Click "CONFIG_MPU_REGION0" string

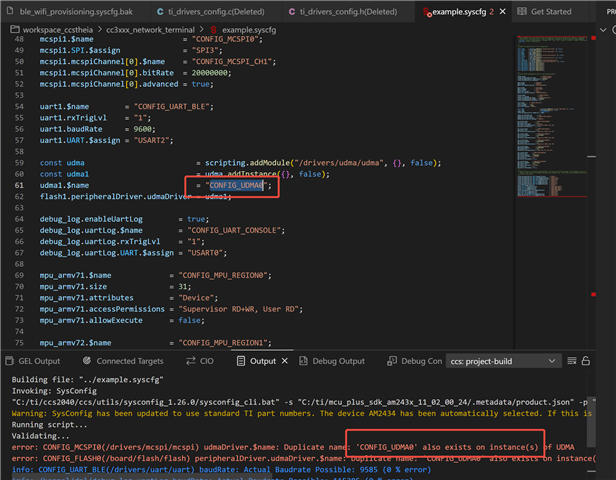223,275
